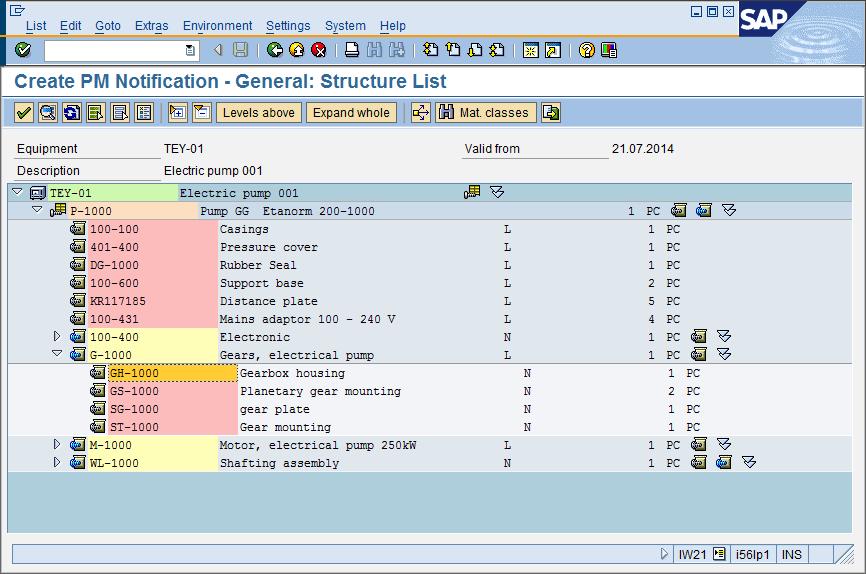Click the down-triangle at end of TEY-01 row
866x574 pixels.
pyautogui.click(x=497, y=192)
